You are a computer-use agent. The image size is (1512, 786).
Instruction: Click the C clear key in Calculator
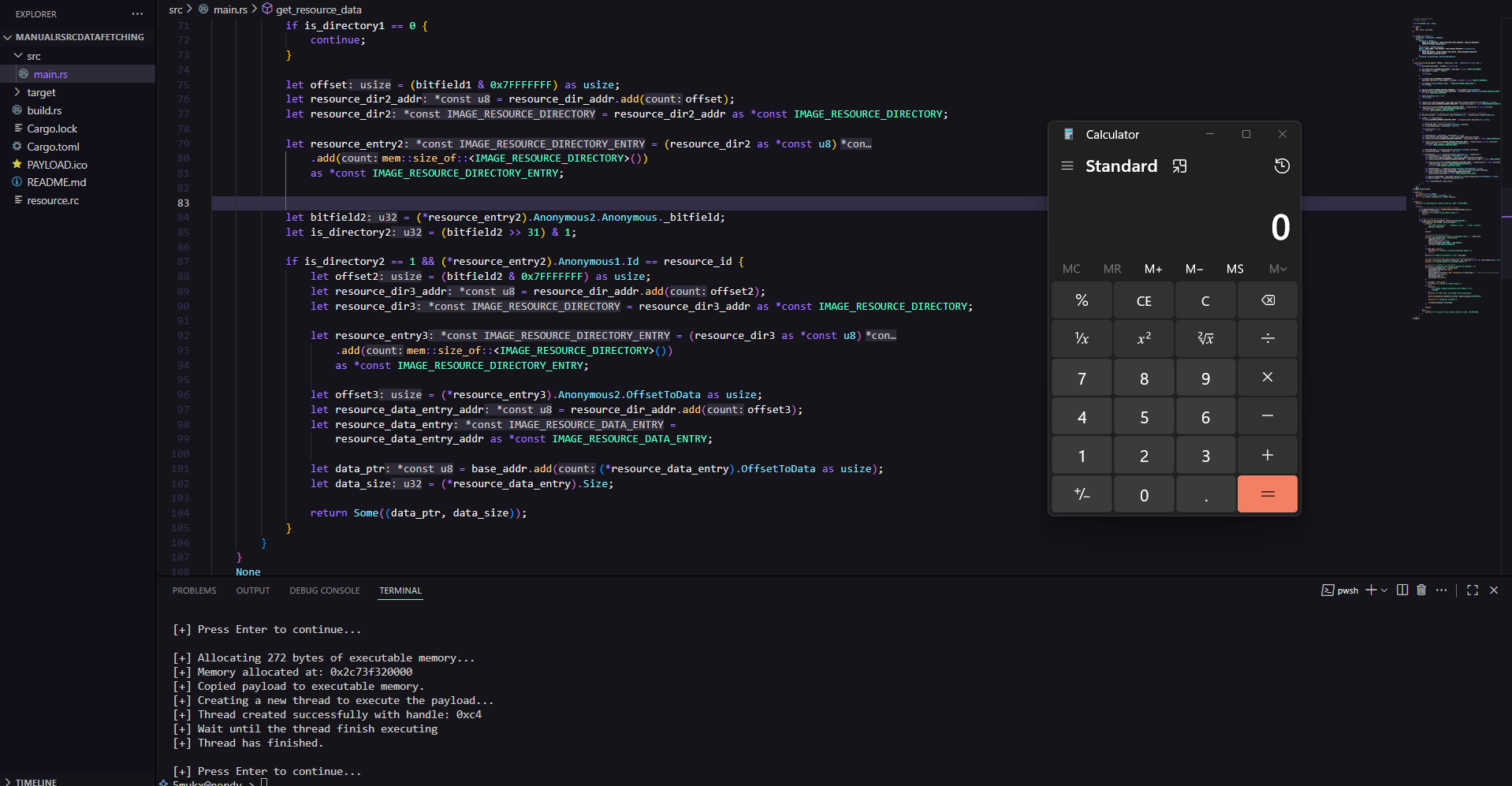[1205, 300]
